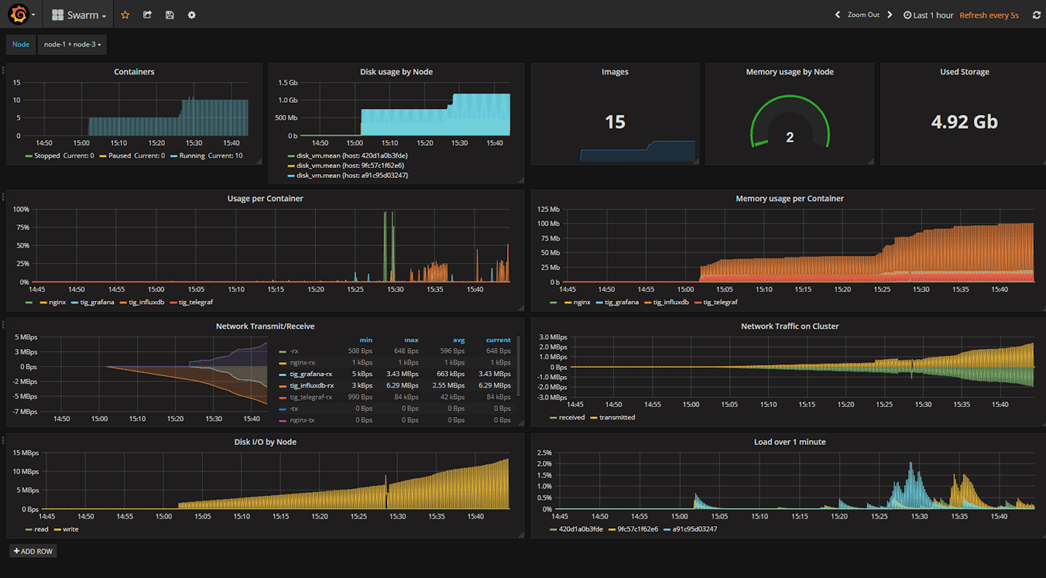Open color picker for write series swatch
This screenshot has height=578, width=1046.
coord(57,530)
